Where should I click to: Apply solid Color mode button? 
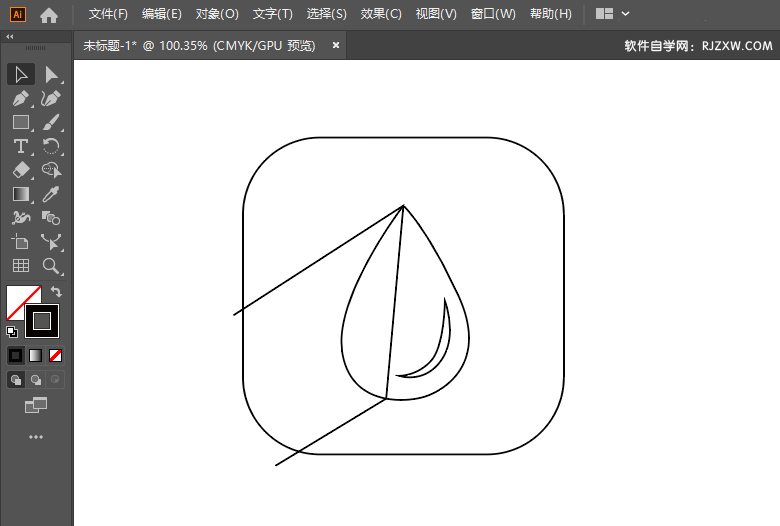coord(16,355)
